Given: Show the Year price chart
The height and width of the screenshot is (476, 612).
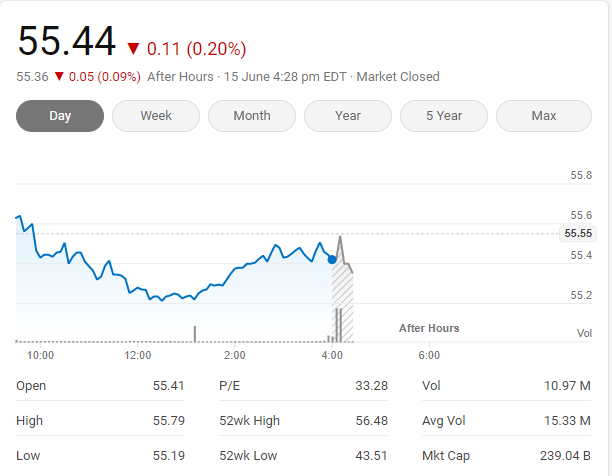Looking at the screenshot, I should pyautogui.click(x=348, y=116).
